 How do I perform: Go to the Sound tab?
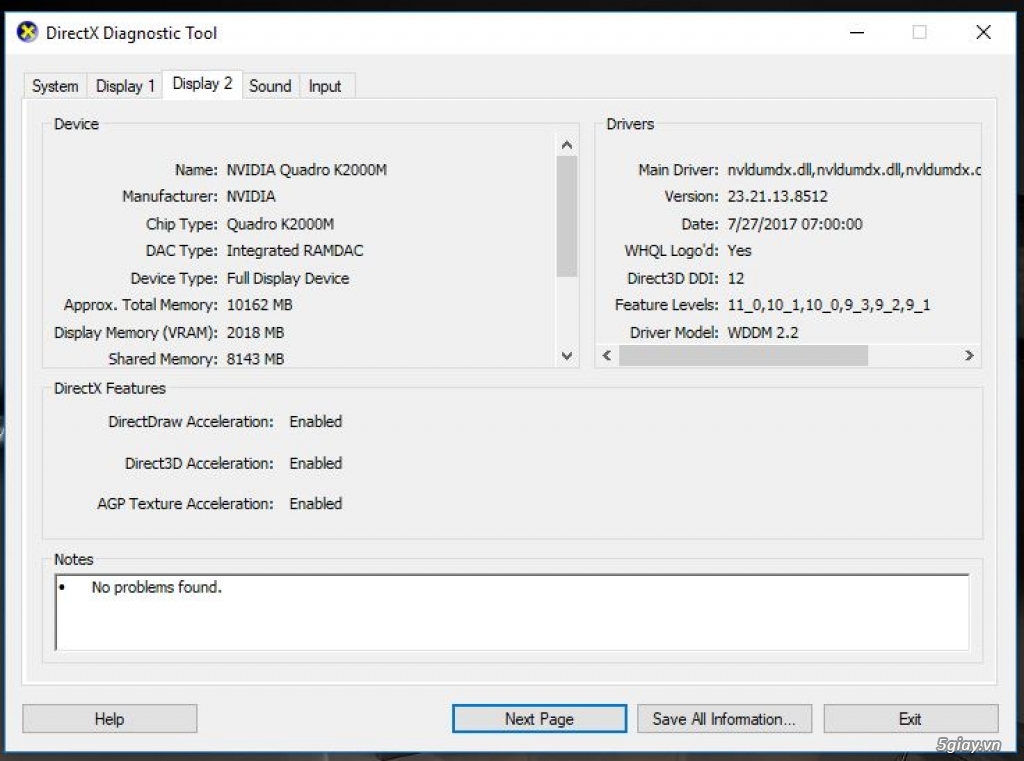click(x=270, y=86)
